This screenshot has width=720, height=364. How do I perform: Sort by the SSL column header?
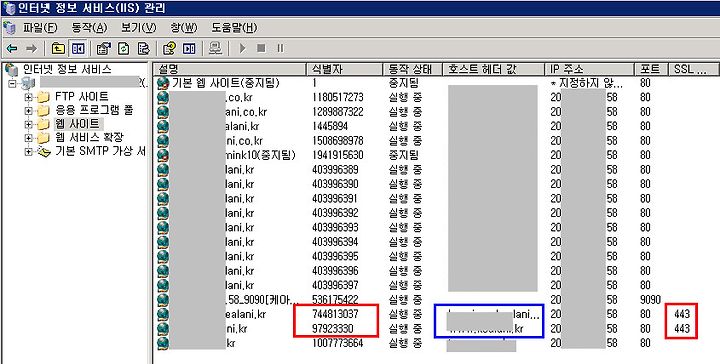click(693, 69)
